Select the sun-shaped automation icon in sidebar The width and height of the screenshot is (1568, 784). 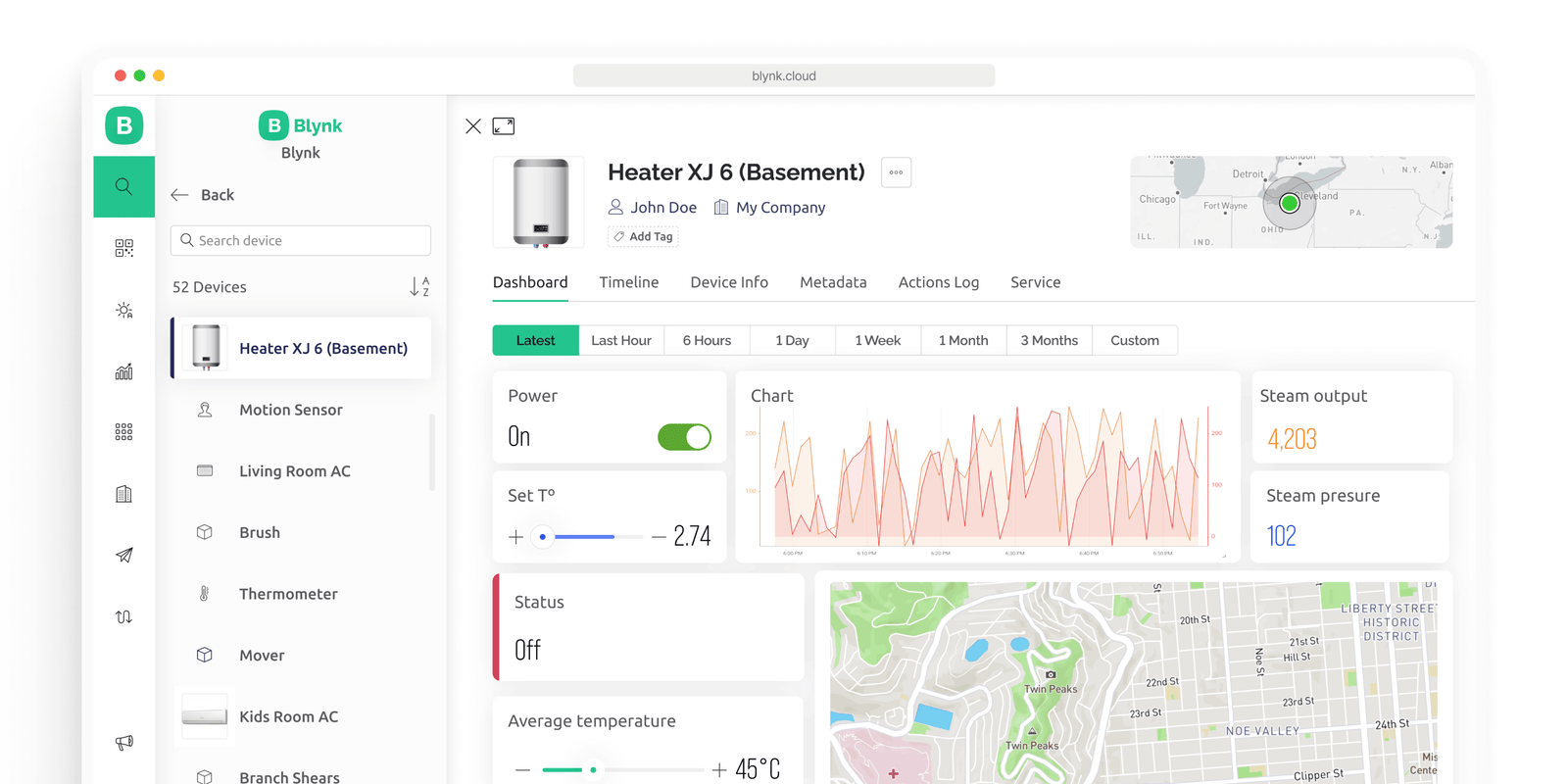[123, 310]
